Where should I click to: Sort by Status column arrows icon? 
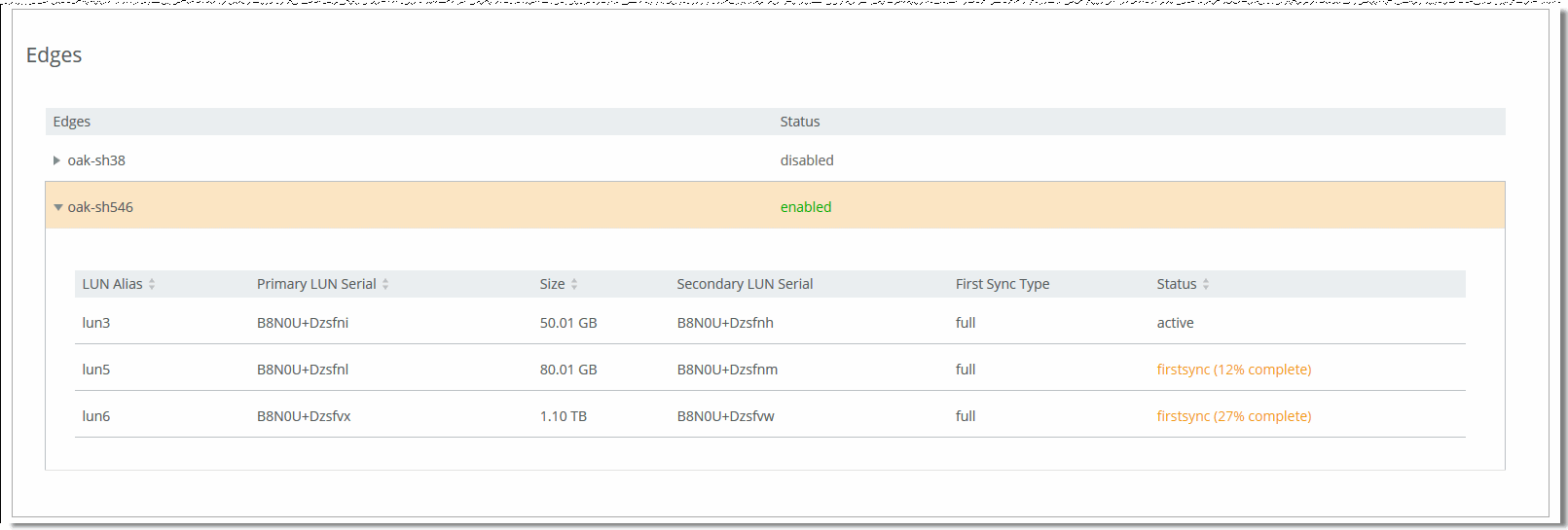(x=1206, y=284)
